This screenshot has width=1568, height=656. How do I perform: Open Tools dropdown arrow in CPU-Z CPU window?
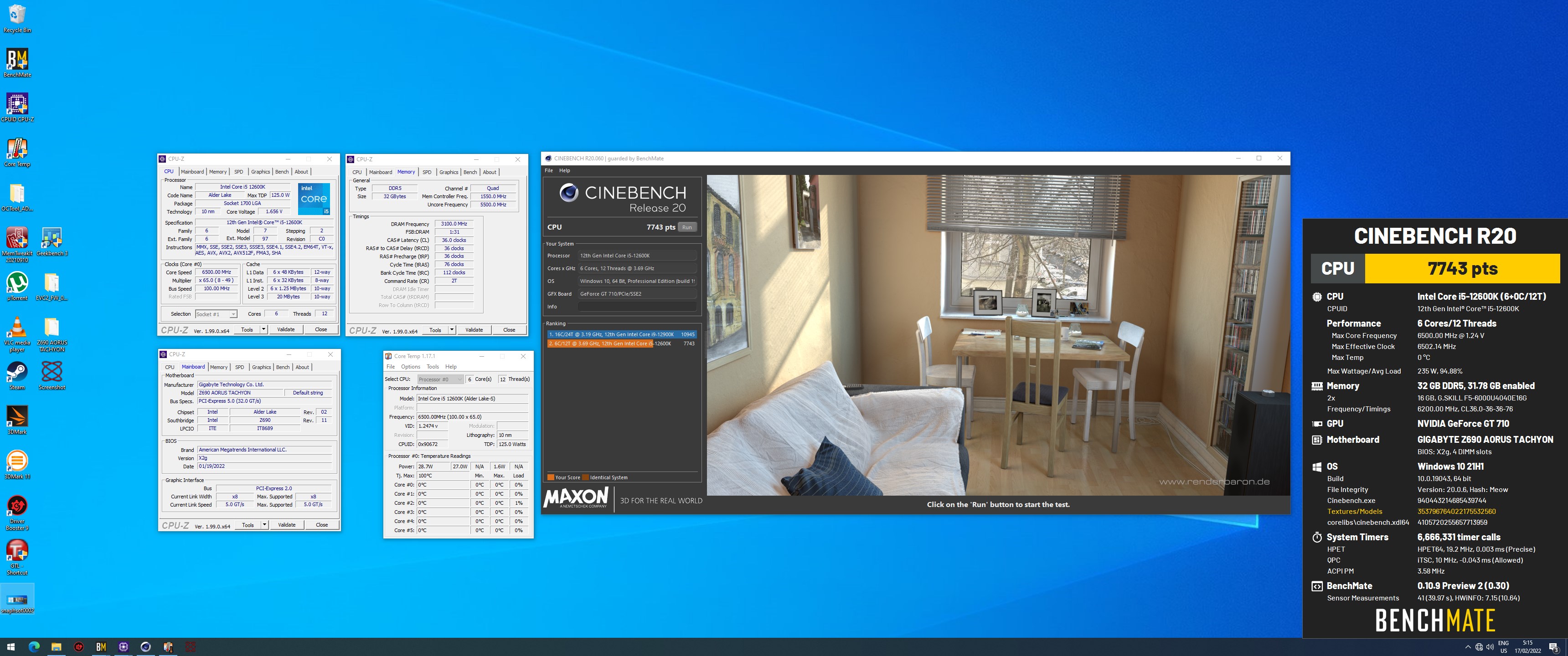coord(263,330)
